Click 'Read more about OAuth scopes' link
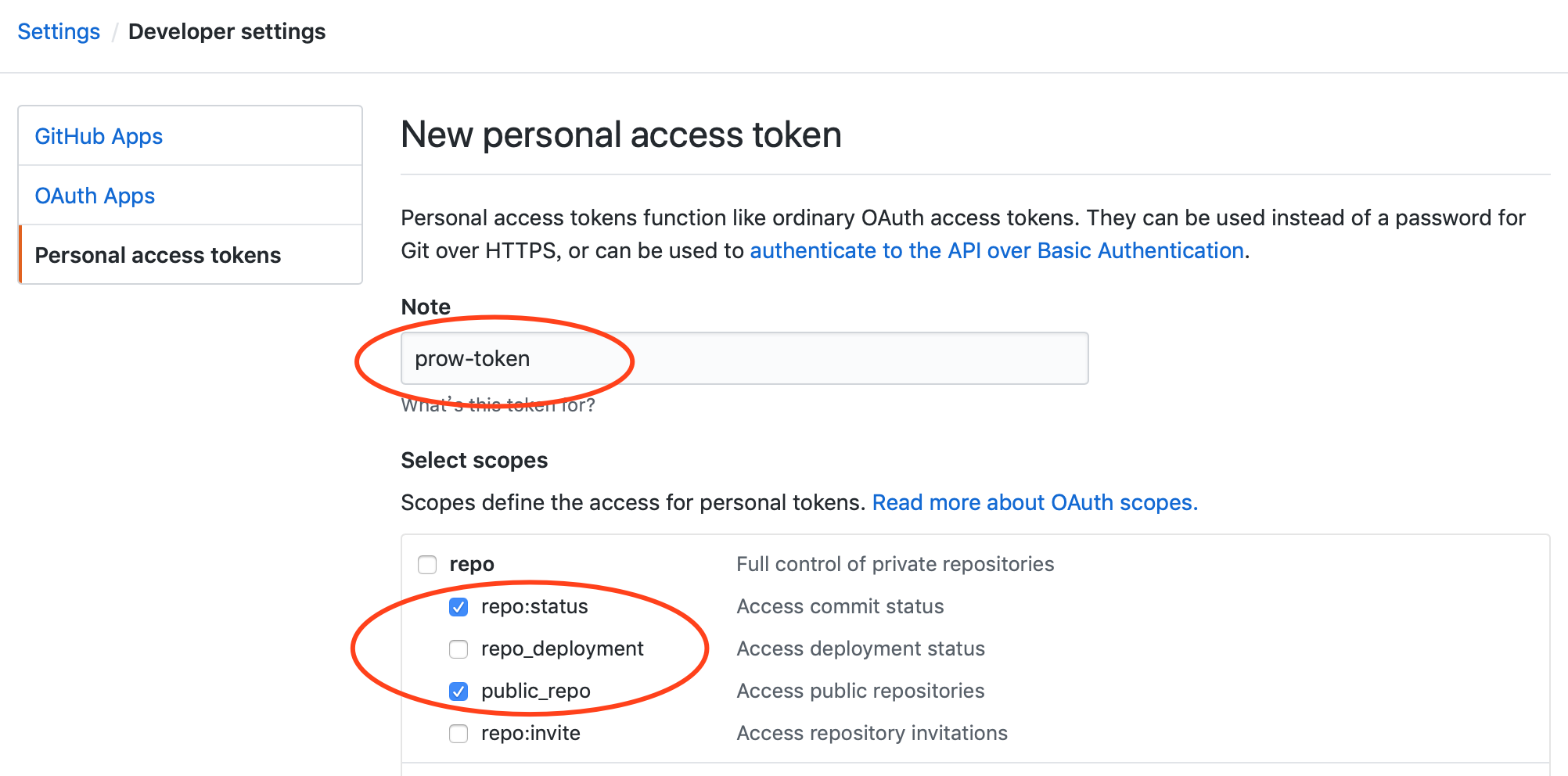Screen dimensions: 1568x776 1034,502
